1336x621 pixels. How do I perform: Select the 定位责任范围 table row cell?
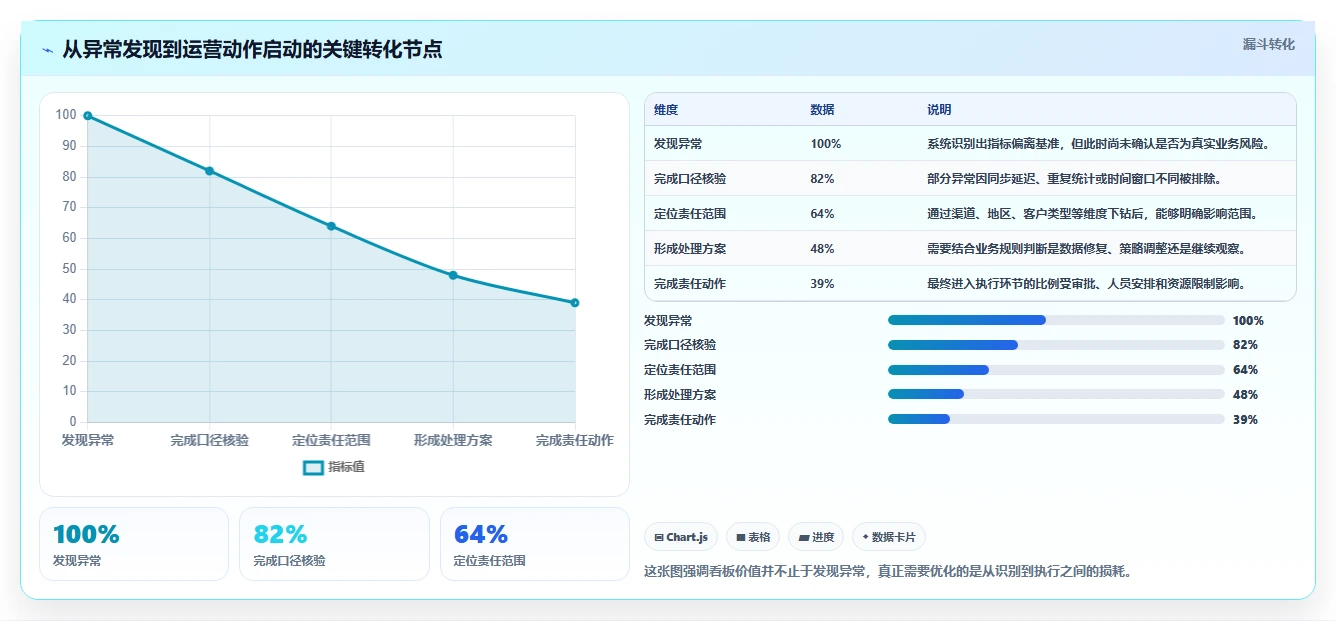(690, 214)
